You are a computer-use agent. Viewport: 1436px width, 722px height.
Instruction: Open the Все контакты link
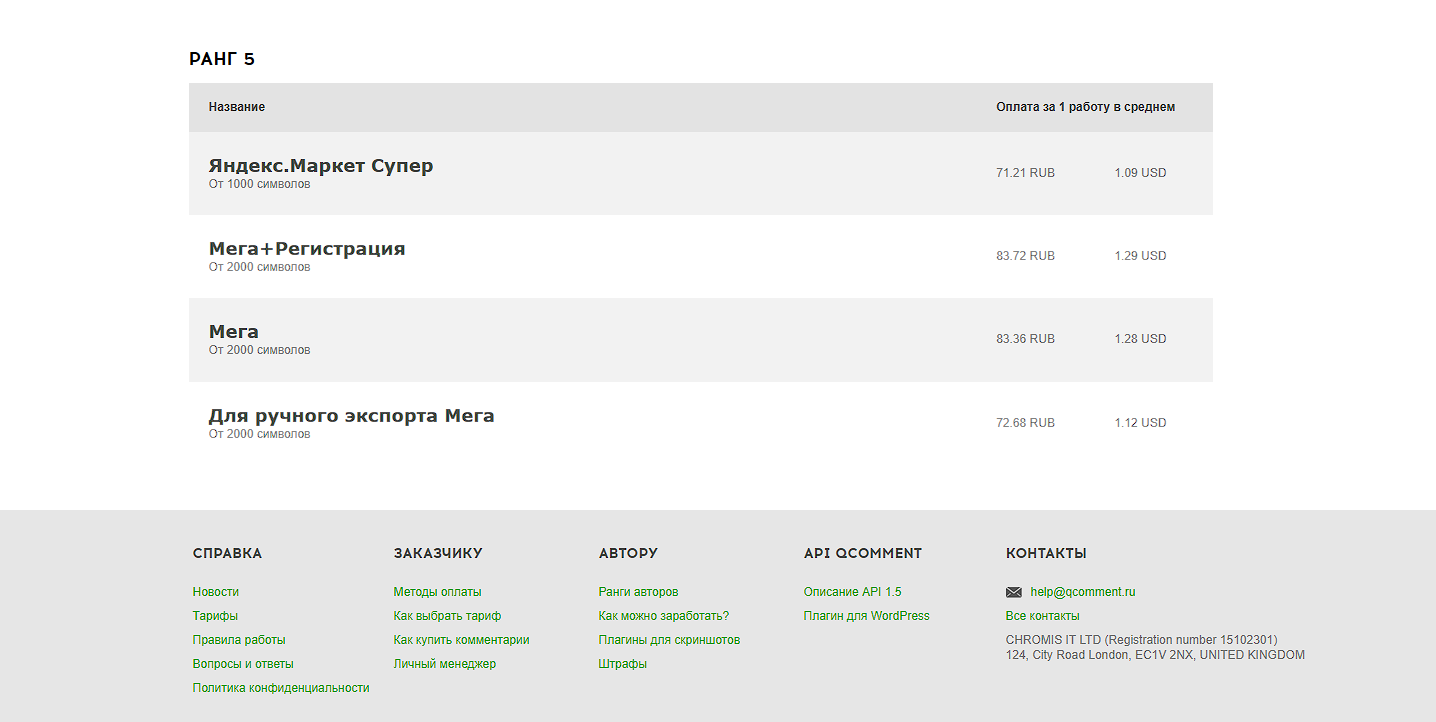1042,616
